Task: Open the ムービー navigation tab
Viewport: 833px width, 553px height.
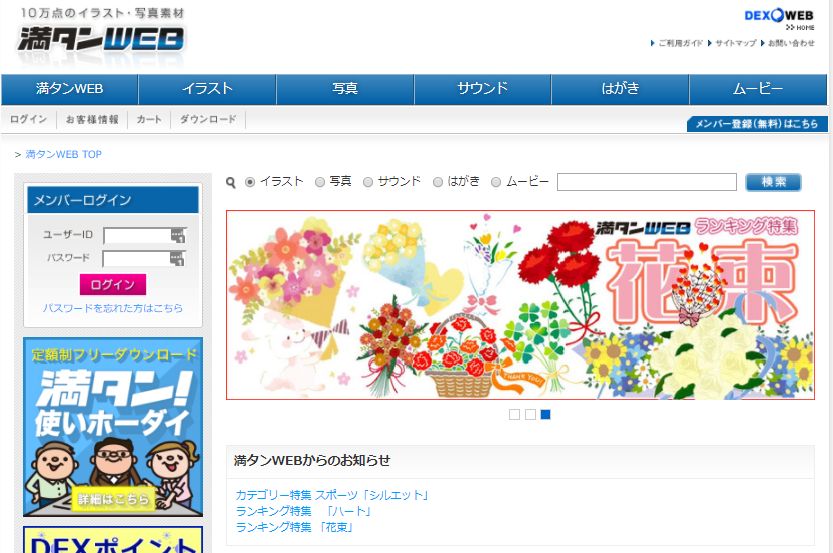Action: (x=758, y=89)
